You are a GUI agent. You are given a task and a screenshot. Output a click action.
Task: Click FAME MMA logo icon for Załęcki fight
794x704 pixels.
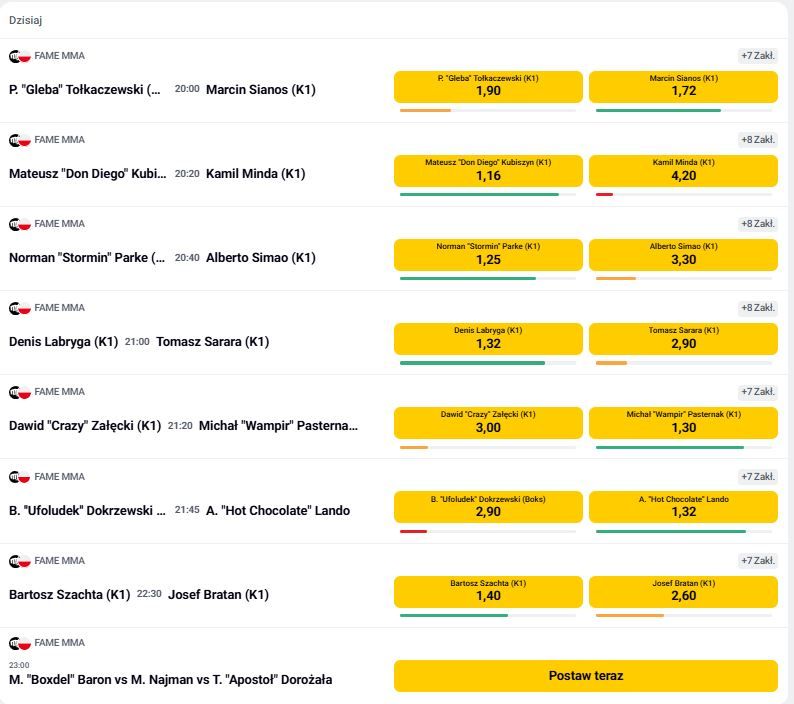(19, 392)
